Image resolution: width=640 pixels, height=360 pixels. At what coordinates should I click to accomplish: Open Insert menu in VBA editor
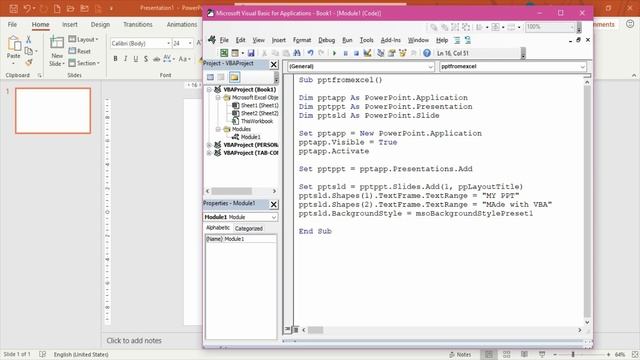tap(279, 40)
